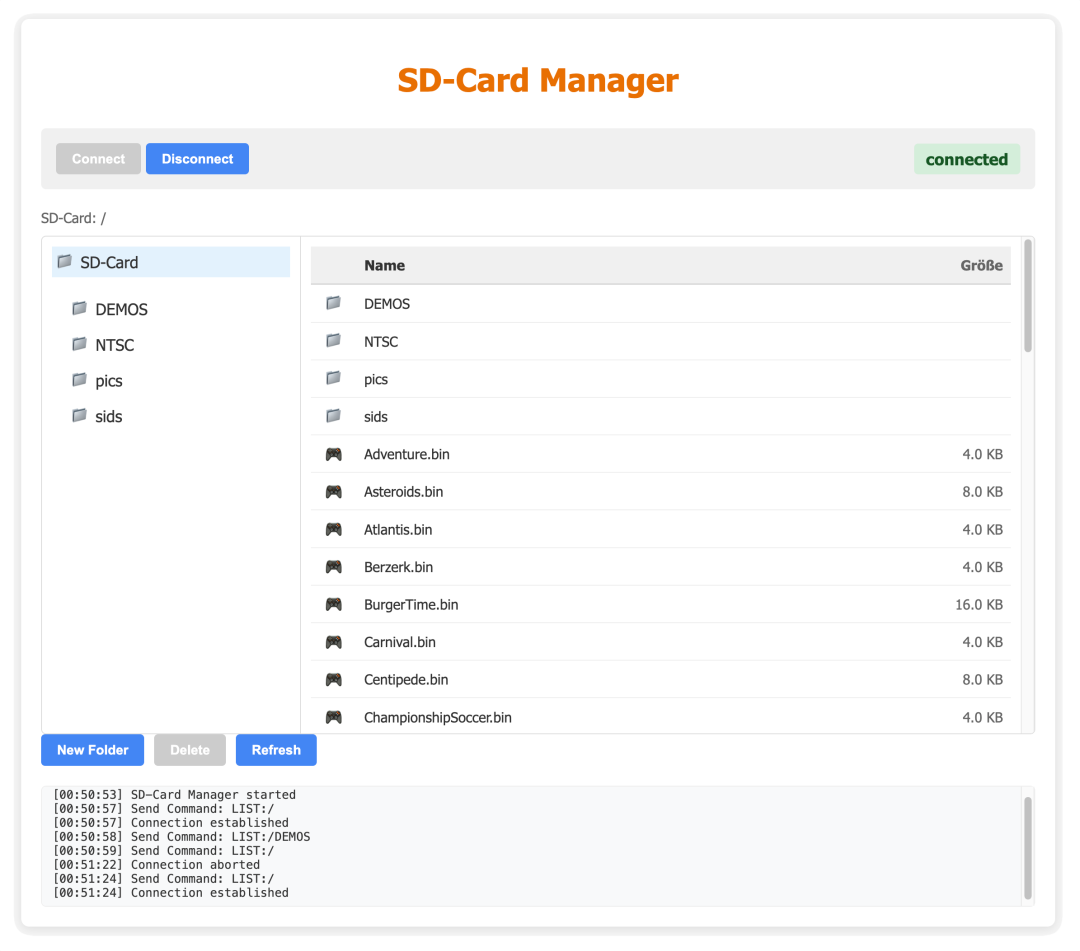1080x951 pixels.
Task: Open pics label in the folder tree
Action: click(x=109, y=381)
